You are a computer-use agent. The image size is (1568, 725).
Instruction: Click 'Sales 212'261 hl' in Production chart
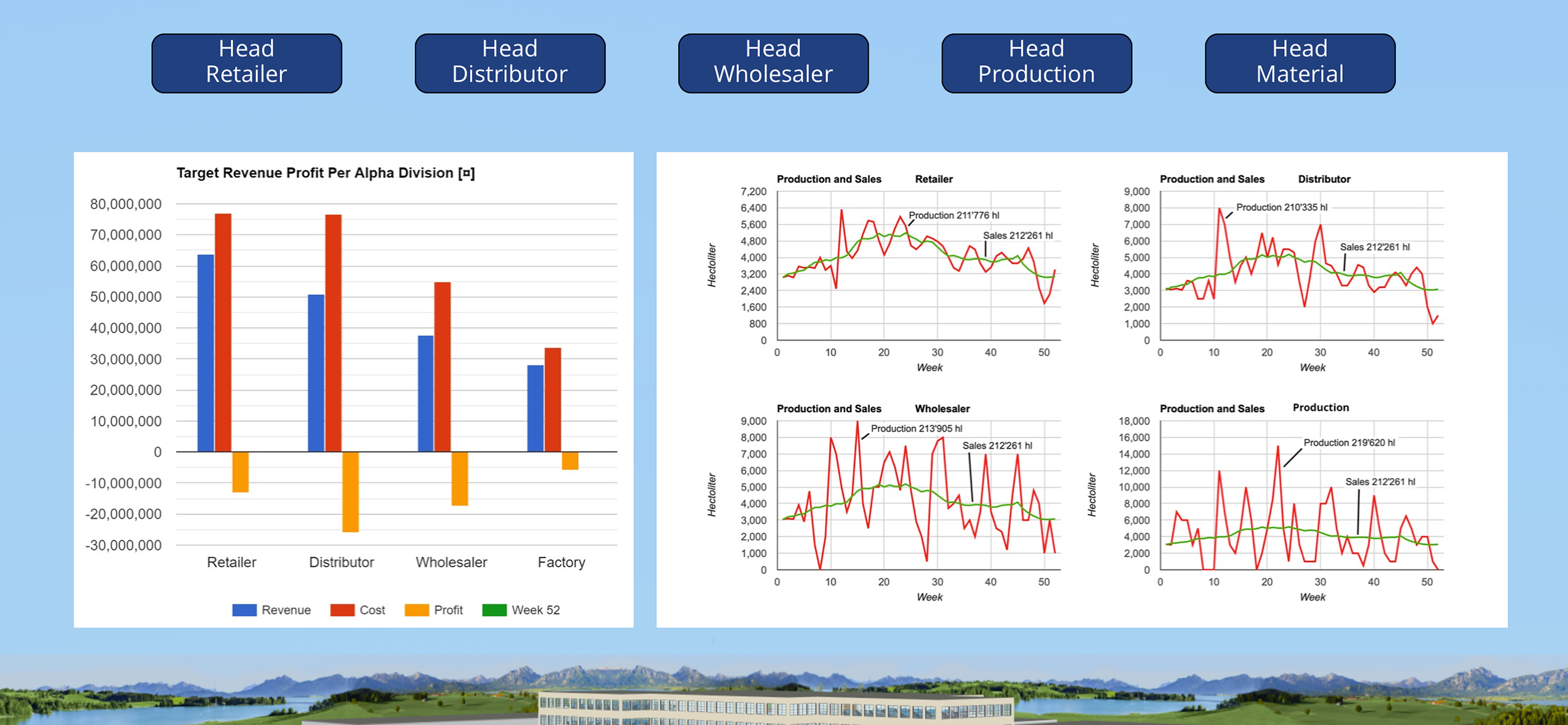(x=1381, y=482)
